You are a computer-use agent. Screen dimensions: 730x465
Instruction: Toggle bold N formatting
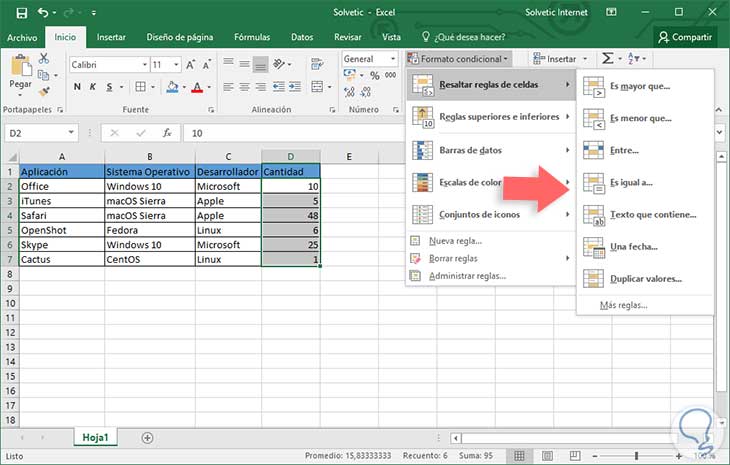(77, 87)
